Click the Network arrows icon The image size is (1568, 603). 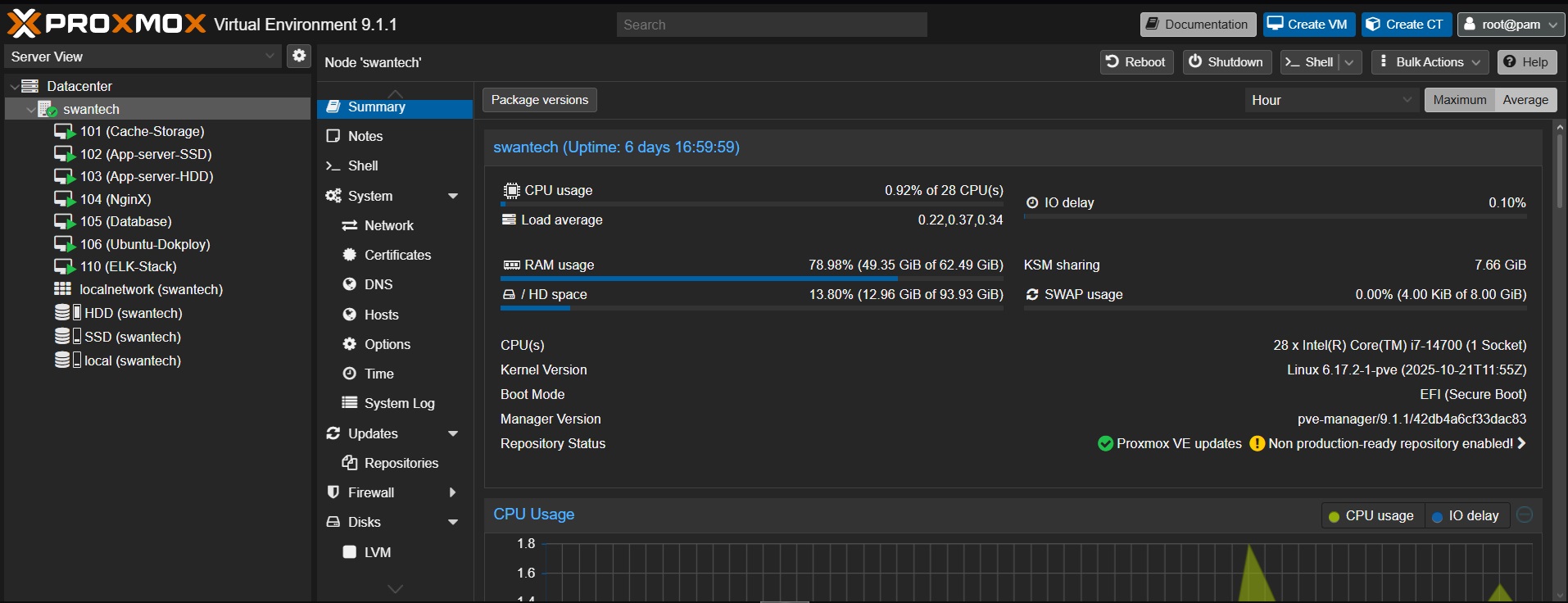[x=350, y=225]
